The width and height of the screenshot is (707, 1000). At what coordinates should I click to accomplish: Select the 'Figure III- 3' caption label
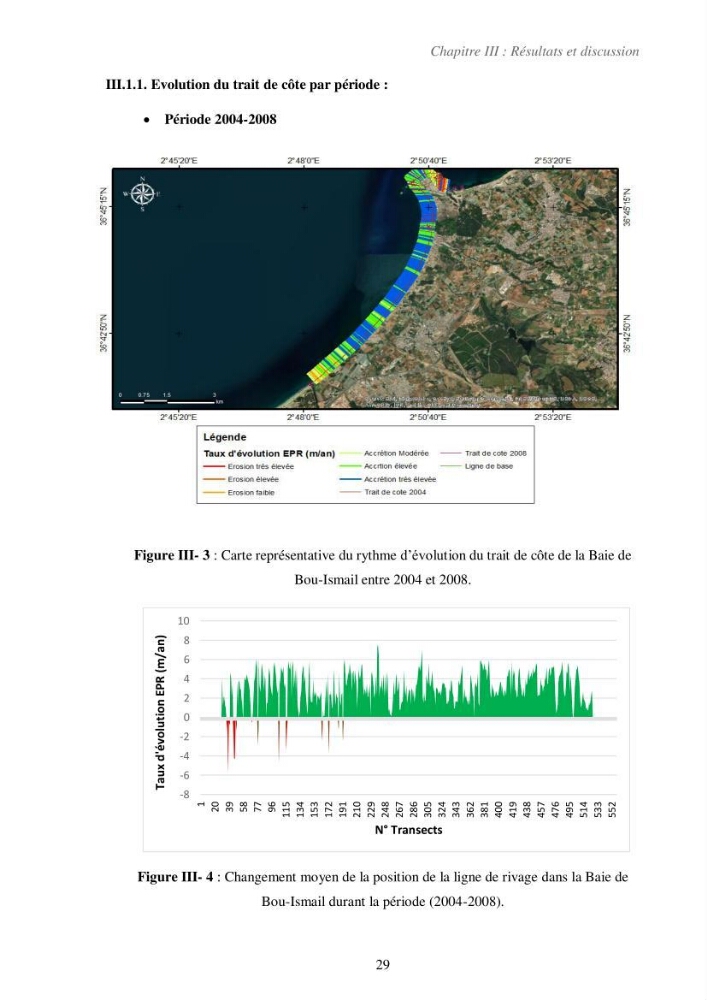coord(171,555)
